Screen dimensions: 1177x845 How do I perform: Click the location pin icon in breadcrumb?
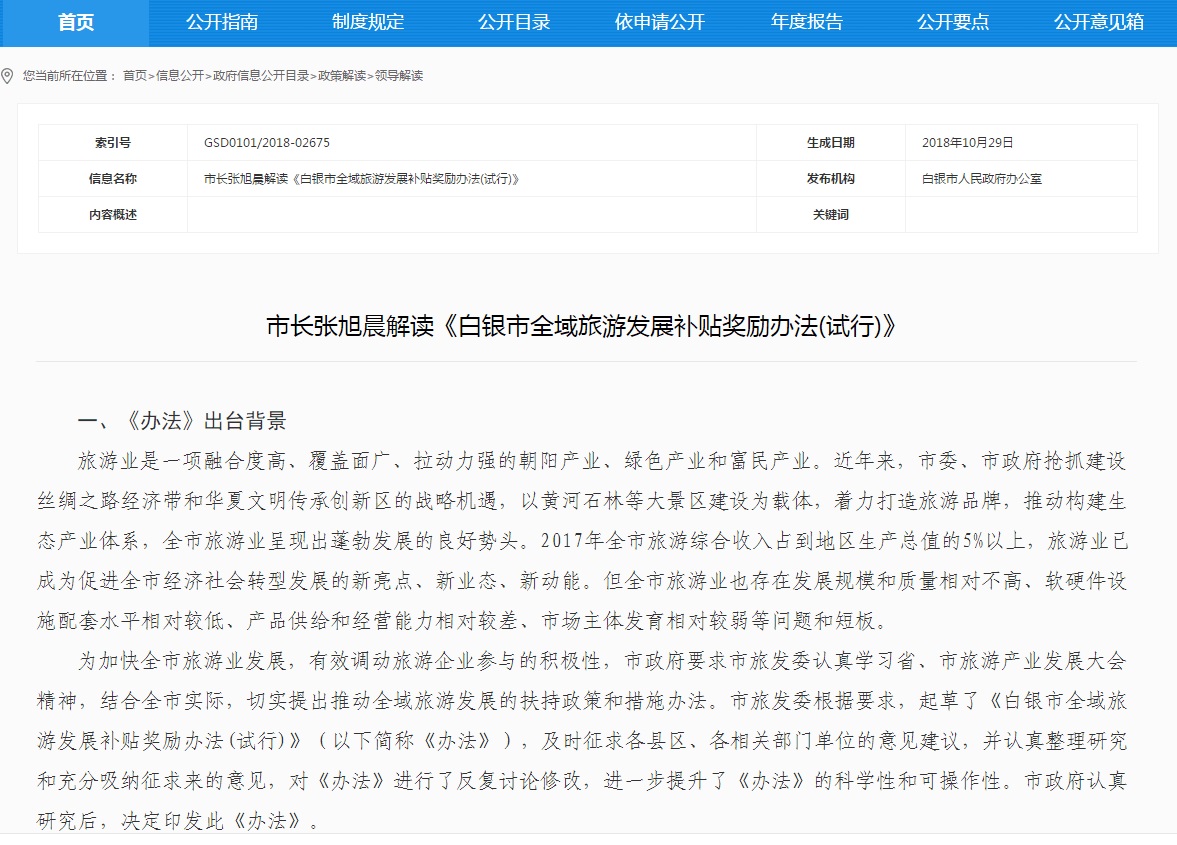click(x=8, y=76)
